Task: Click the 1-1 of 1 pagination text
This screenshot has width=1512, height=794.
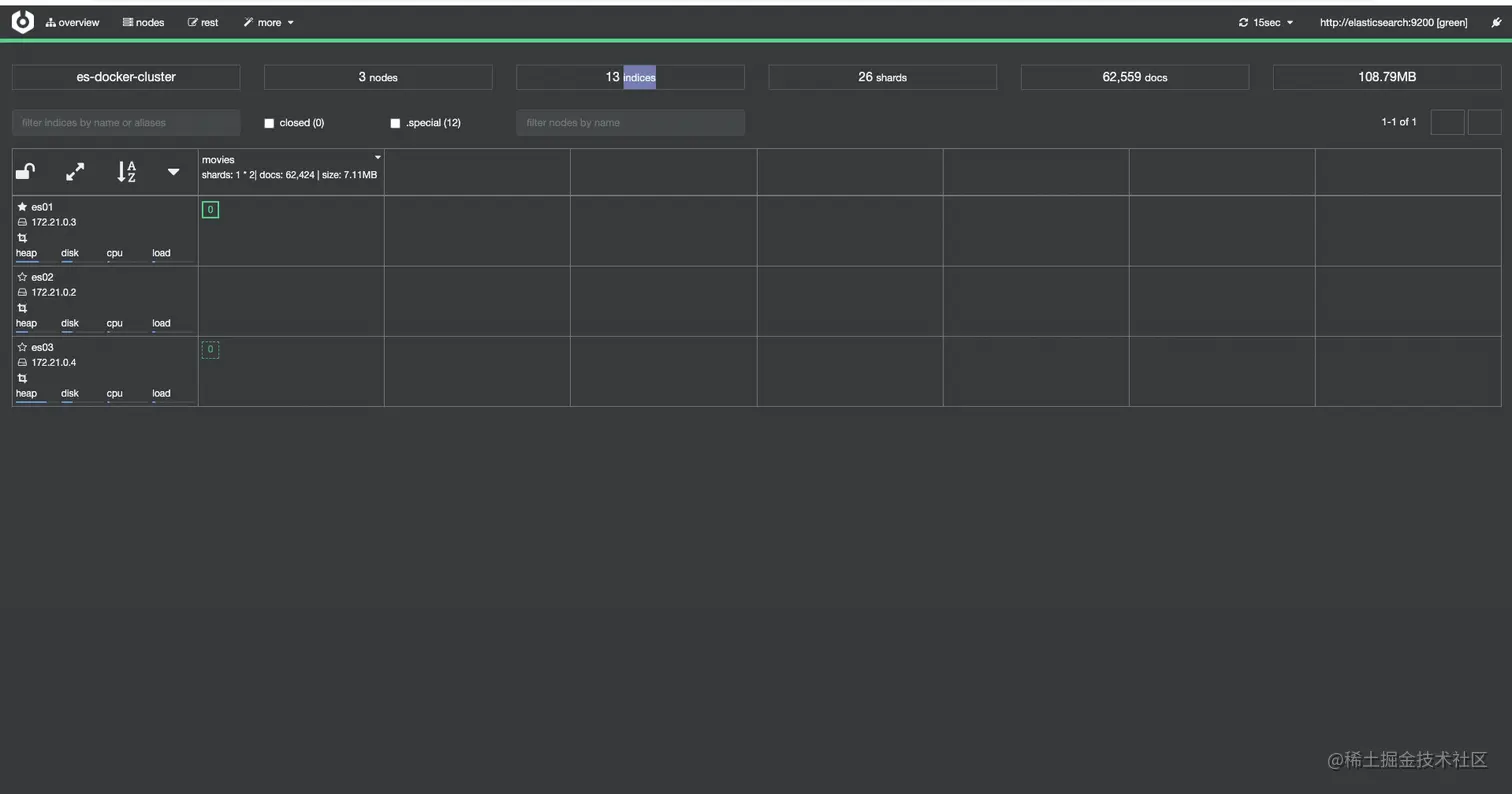Action: (x=1399, y=122)
